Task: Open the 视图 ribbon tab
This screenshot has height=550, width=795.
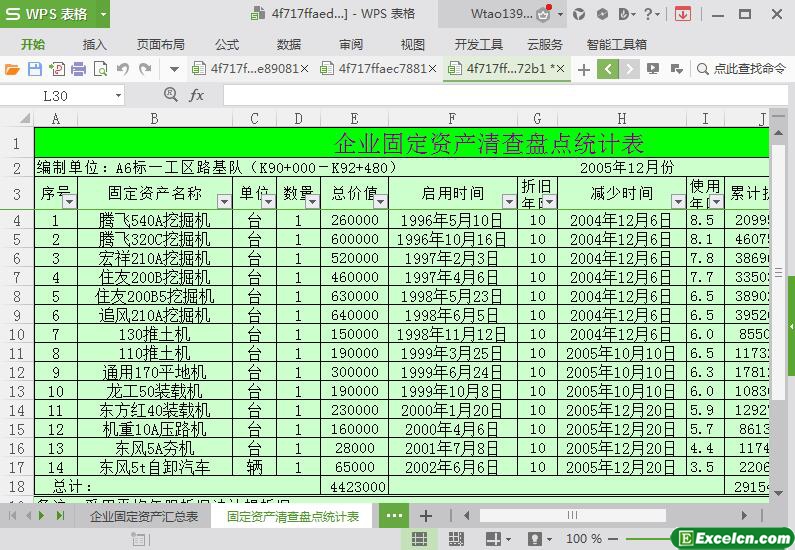Action: click(x=413, y=45)
